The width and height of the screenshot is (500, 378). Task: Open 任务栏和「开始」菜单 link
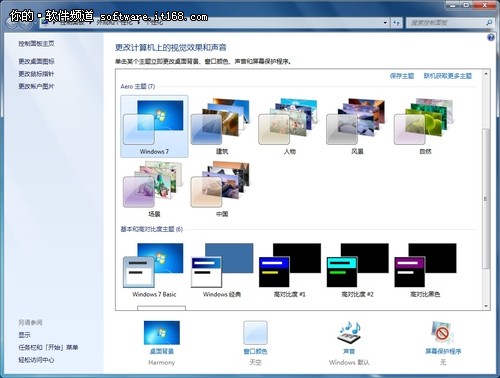coord(48,347)
